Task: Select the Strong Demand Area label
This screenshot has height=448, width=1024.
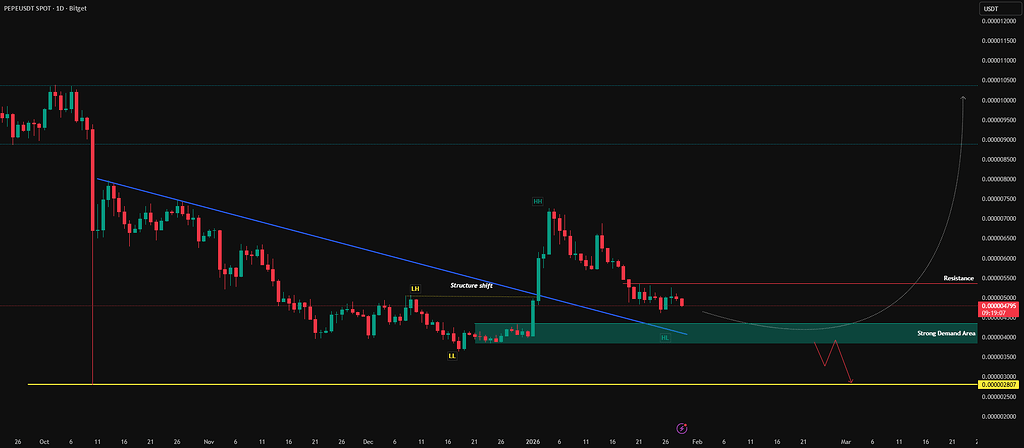Action: [x=945, y=333]
